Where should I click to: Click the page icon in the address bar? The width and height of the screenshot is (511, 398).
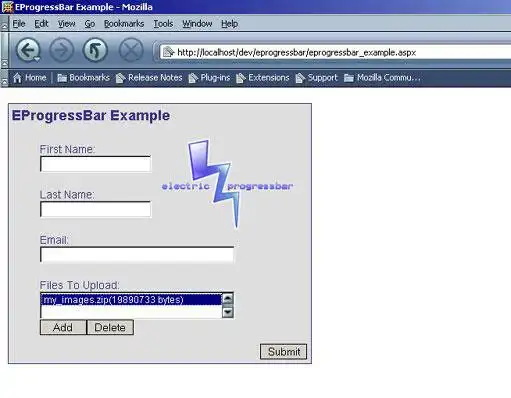click(168, 52)
